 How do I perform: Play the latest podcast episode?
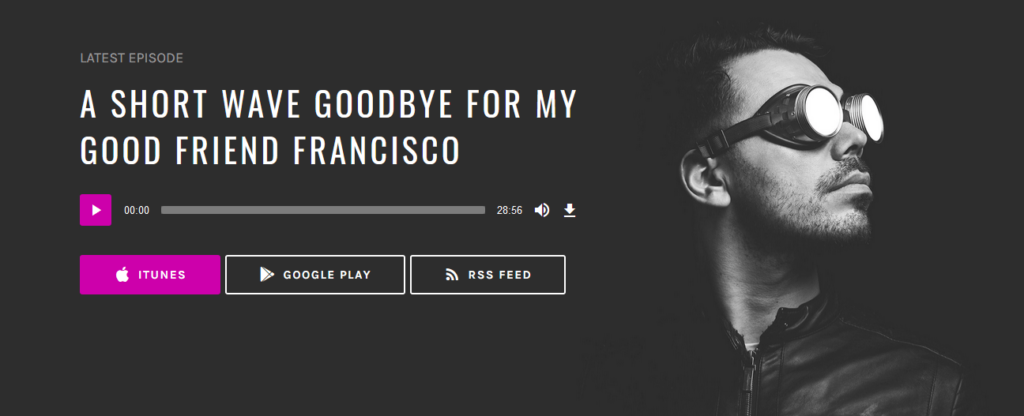click(95, 210)
